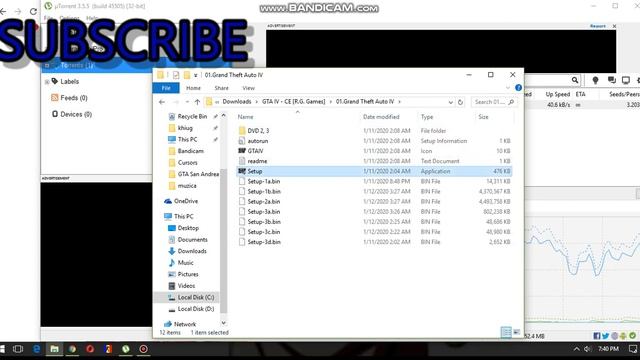Select Desktop in navigation pane

click(x=188, y=228)
